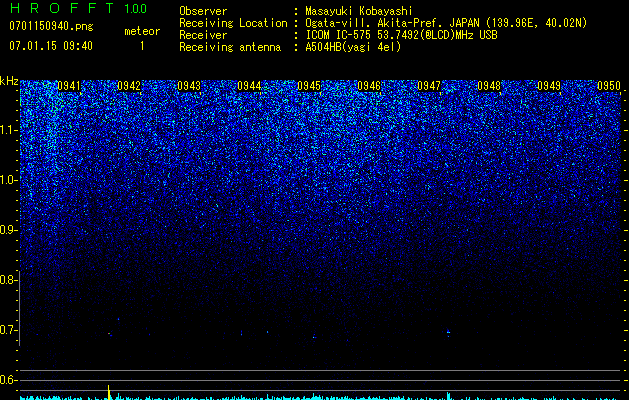This screenshot has height=400, width=629.
Task: Click the HROFFT 1.0.0 title text
Action: pos(78,8)
